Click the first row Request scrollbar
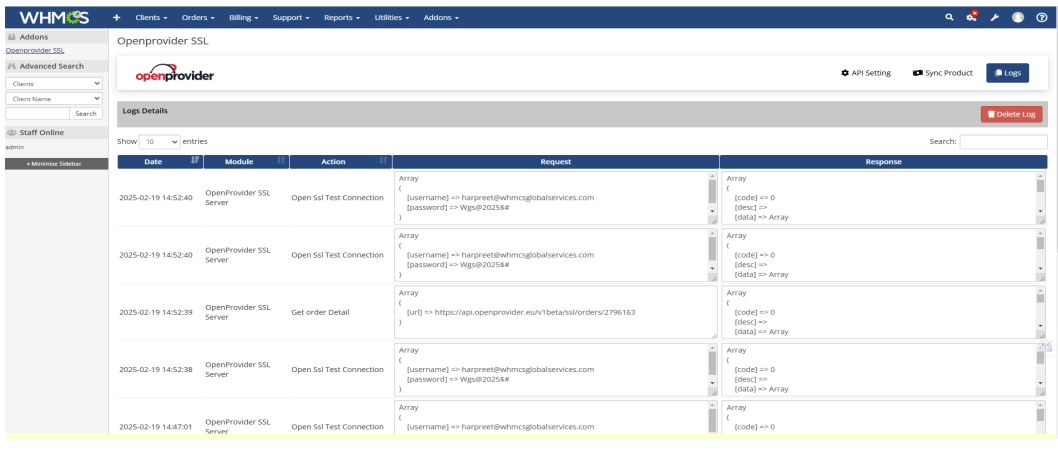1058x466 pixels. tap(712, 194)
